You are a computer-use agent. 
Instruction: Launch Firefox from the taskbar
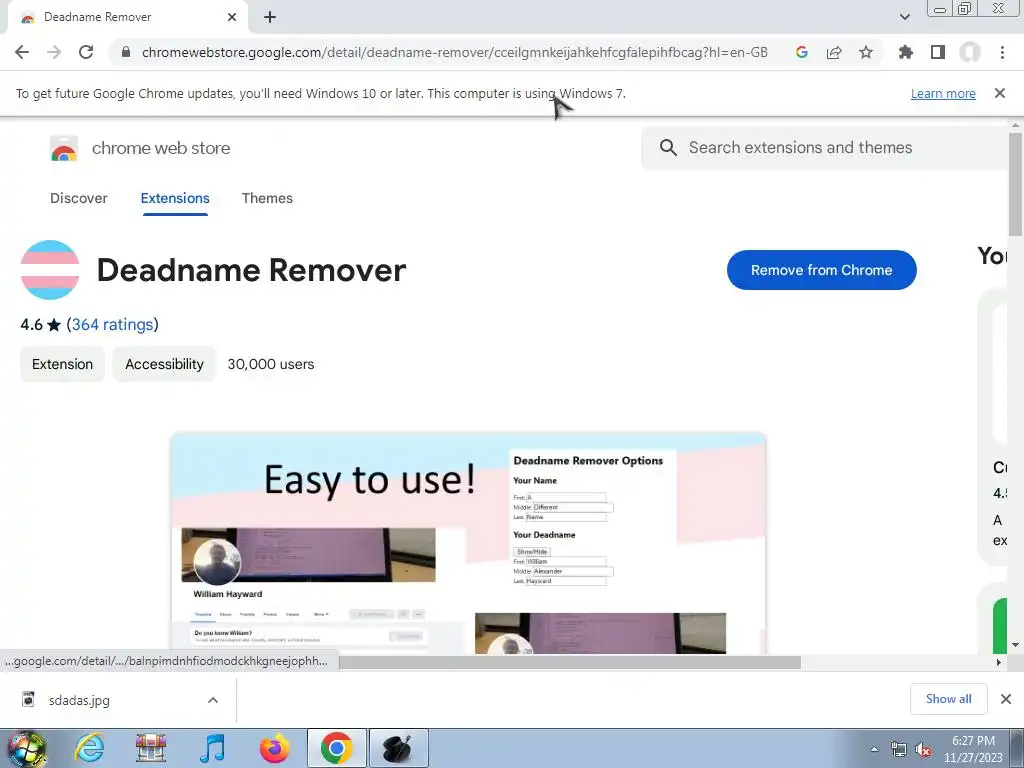275,748
